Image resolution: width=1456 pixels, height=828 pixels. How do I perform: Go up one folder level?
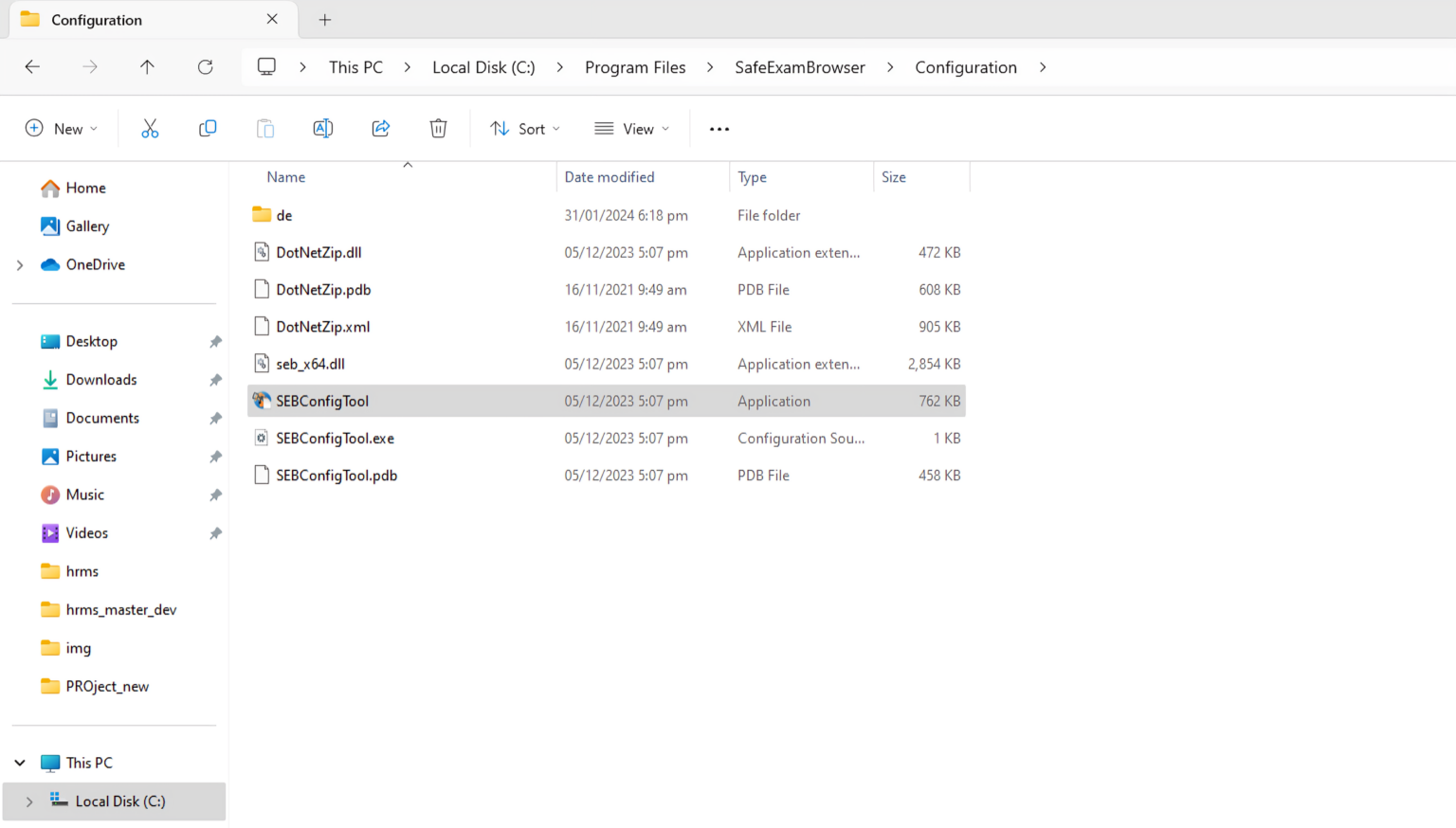(x=147, y=67)
